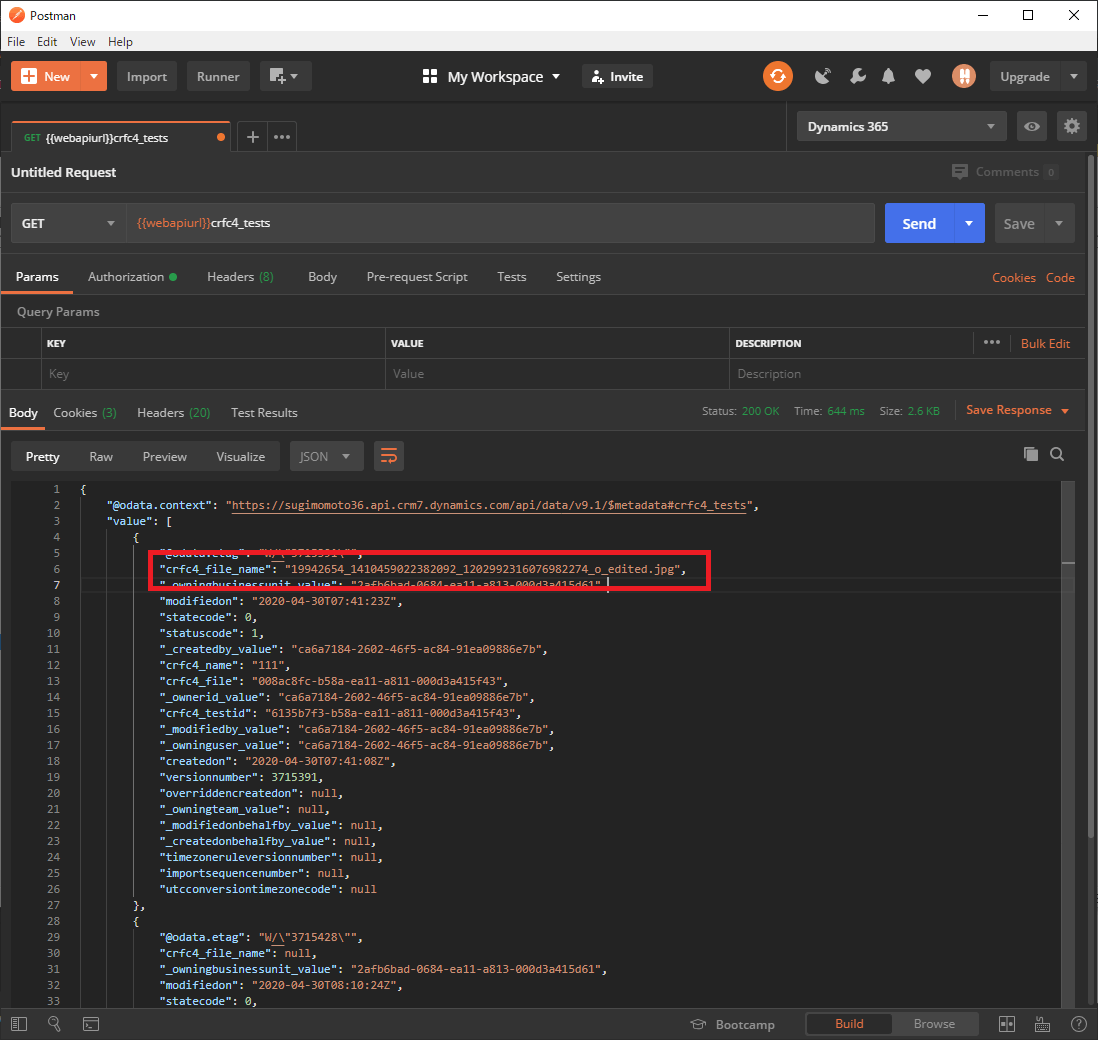This screenshot has height=1040, width=1098.
Task: Search the response with magnifier icon
Action: tap(1057, 455)
